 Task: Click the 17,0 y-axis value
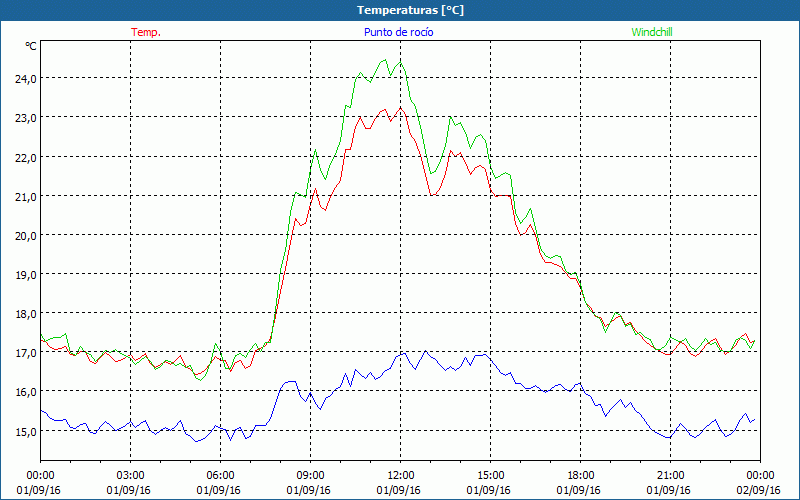tap(26, 353)
